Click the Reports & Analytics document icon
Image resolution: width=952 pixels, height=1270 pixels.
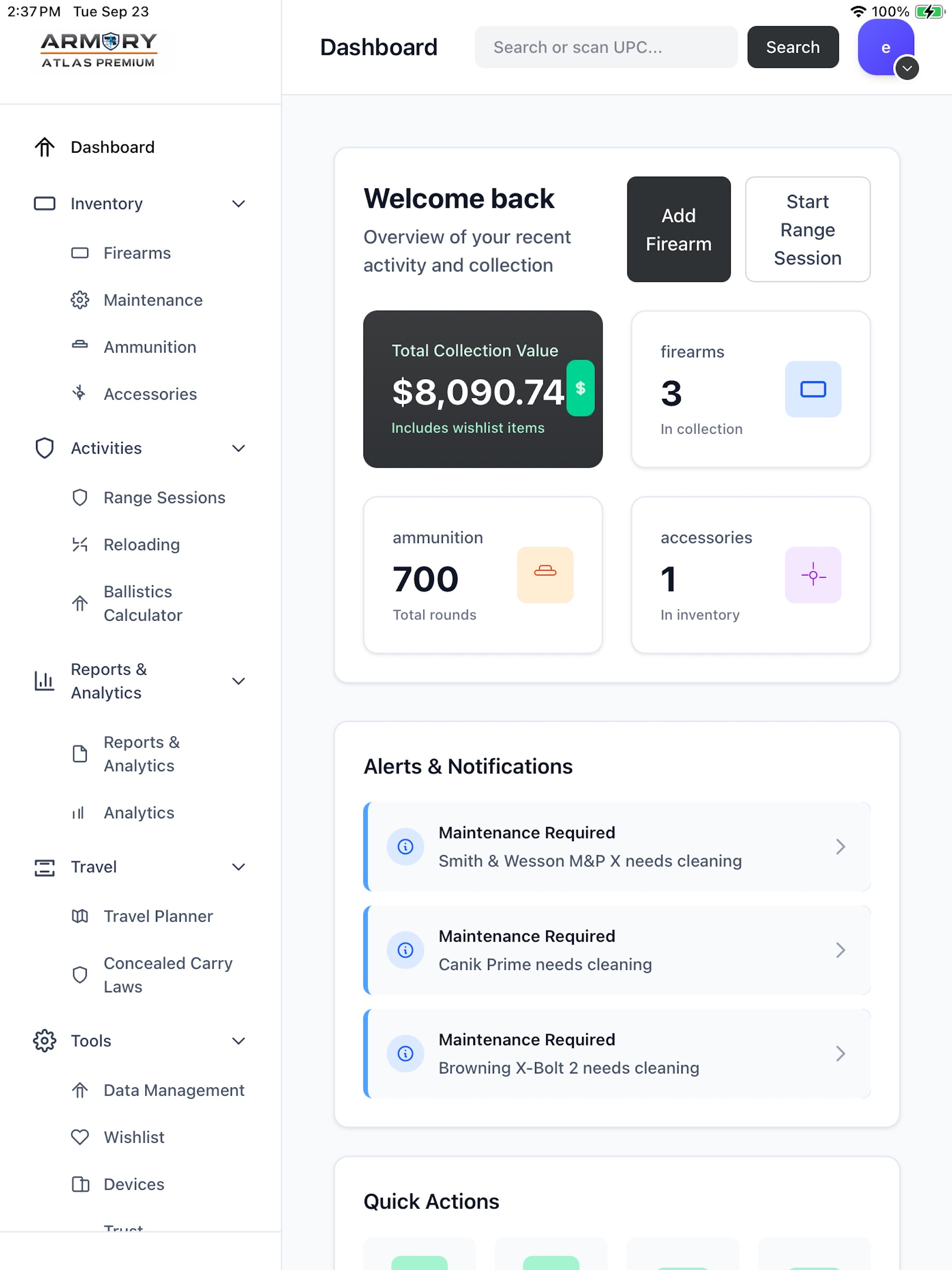pos(80,754)
